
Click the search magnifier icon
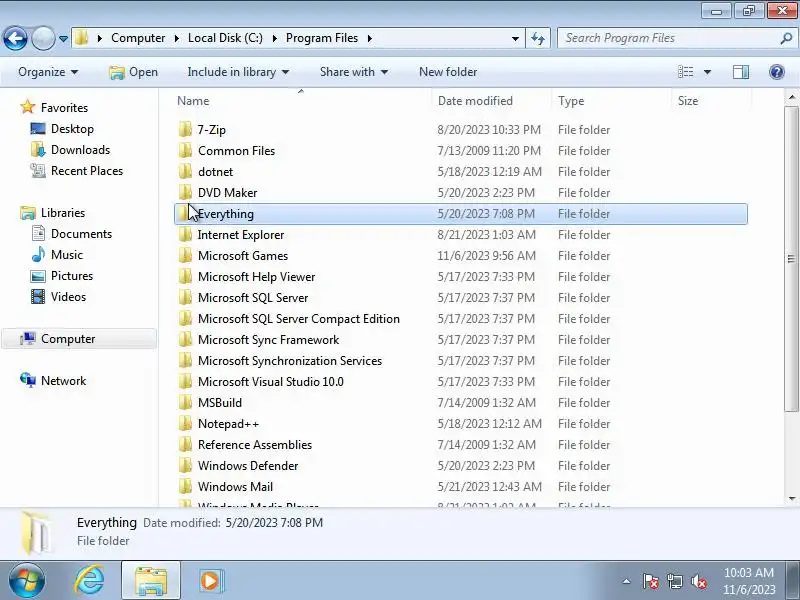786,38
